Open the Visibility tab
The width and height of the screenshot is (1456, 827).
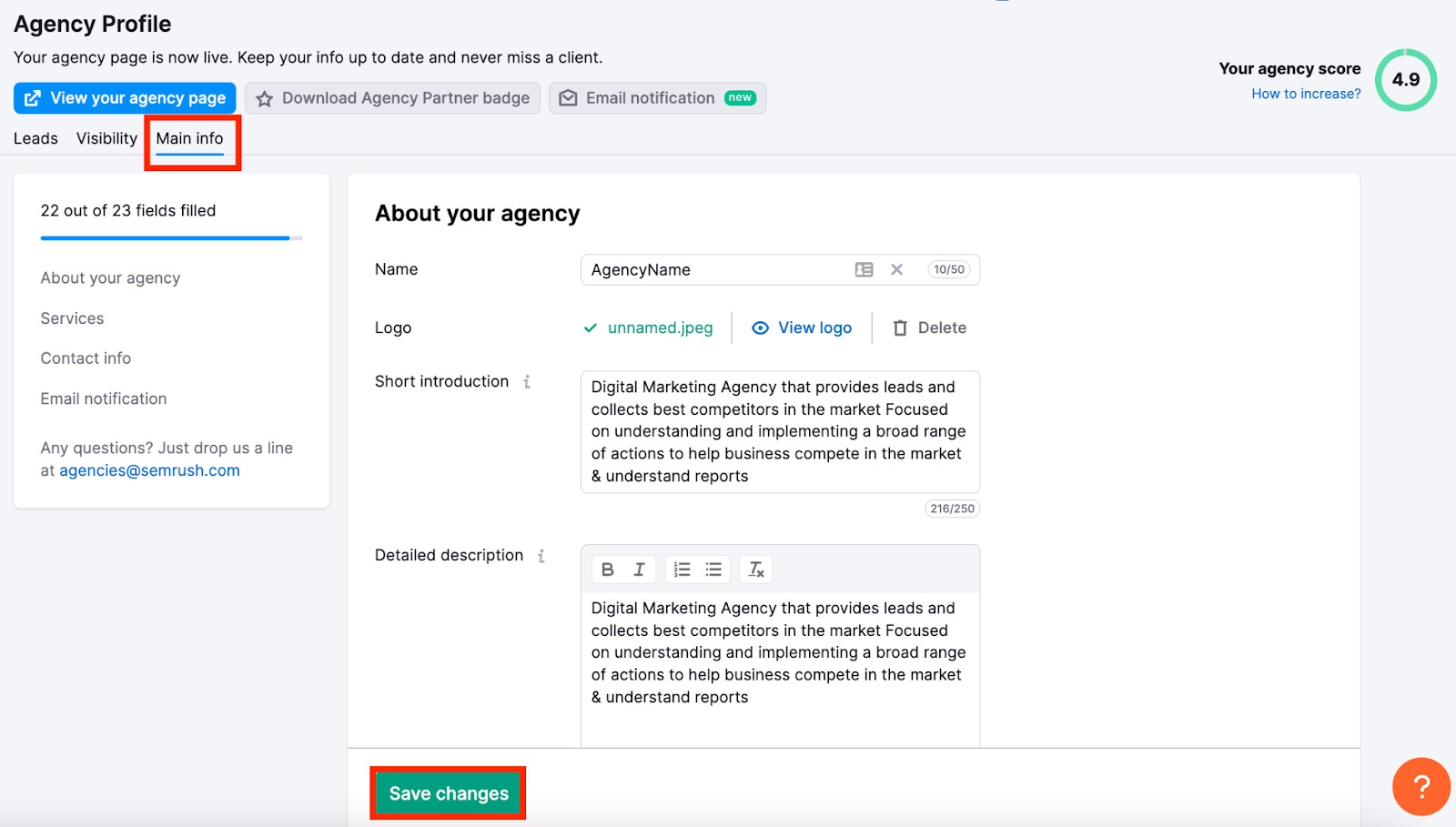(106, 138)
